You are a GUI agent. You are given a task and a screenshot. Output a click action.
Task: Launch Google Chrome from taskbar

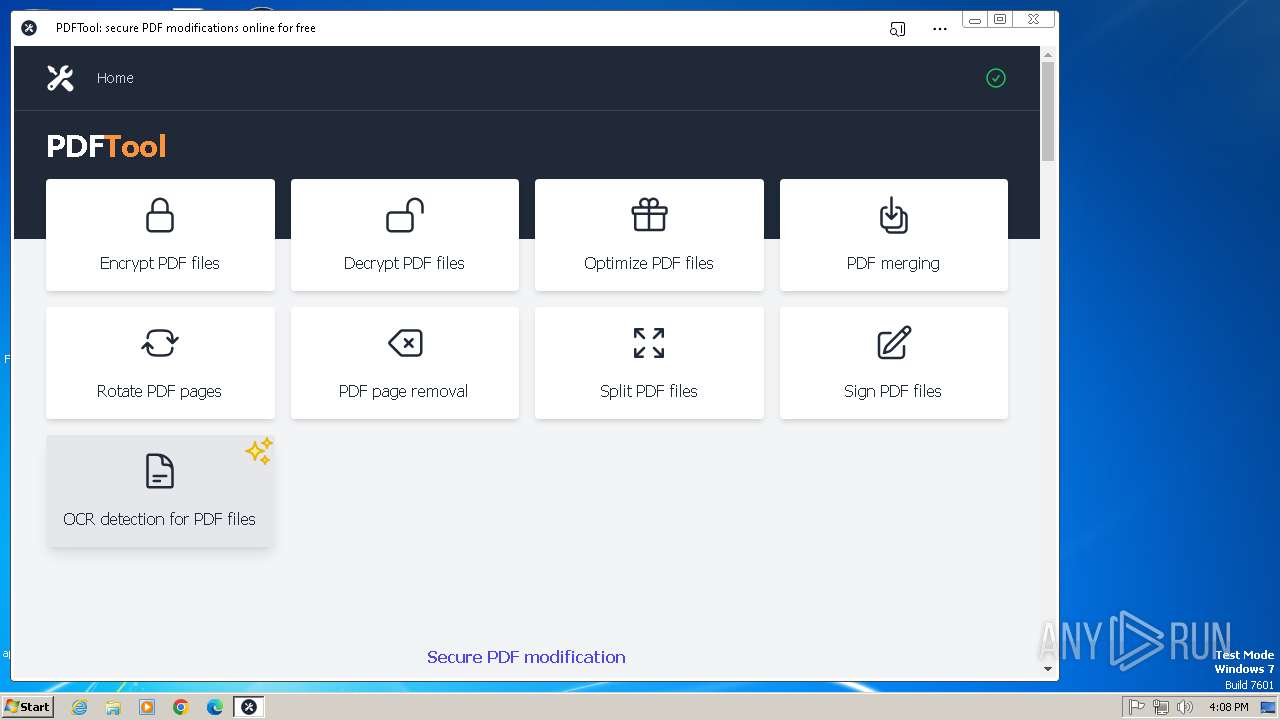pyautogui.click(x=181, y=707)
